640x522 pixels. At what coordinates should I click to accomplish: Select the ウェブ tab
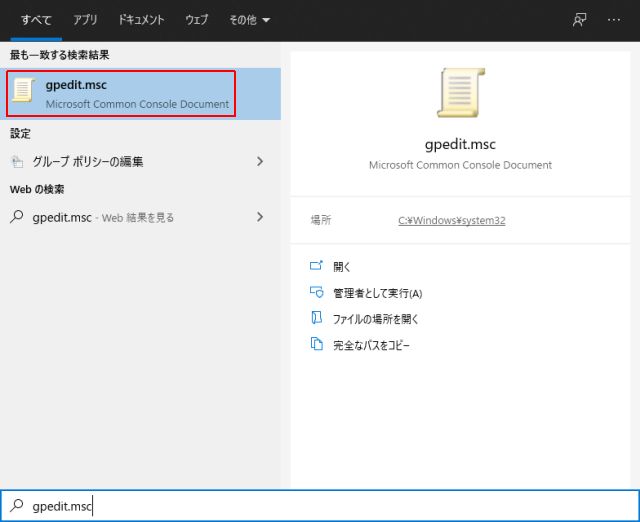click(x=197, y=20)
